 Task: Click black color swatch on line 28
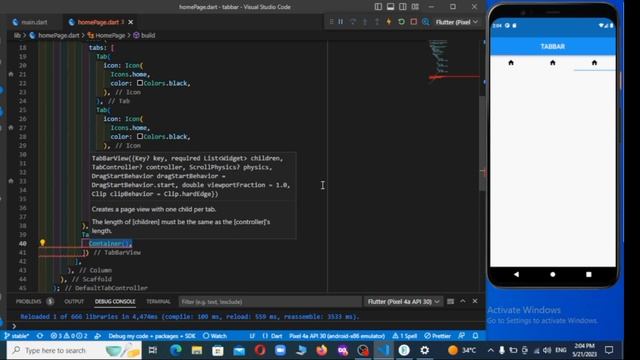[x=140, y=136]
